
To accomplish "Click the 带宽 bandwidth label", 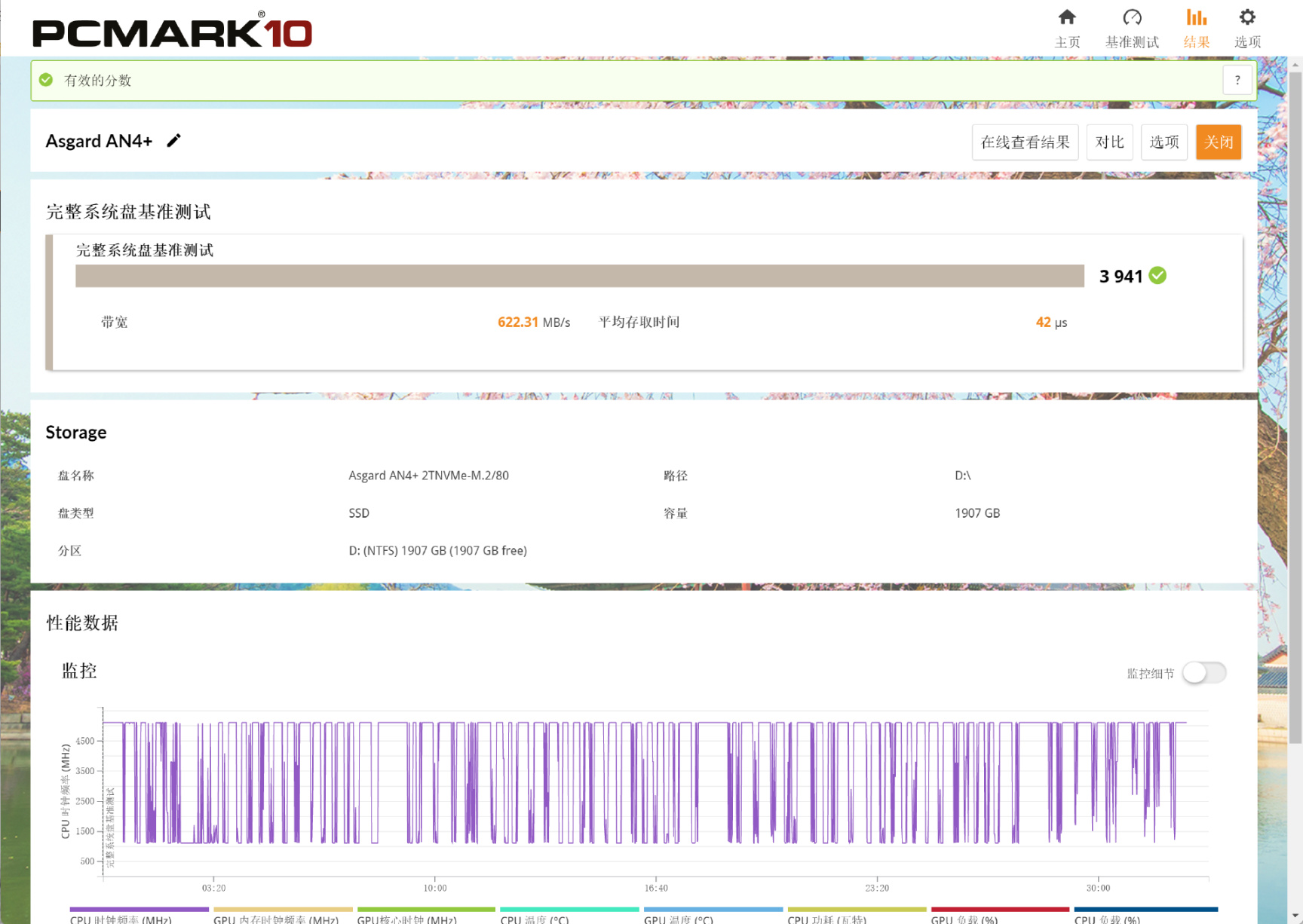I will click(114, 322).
